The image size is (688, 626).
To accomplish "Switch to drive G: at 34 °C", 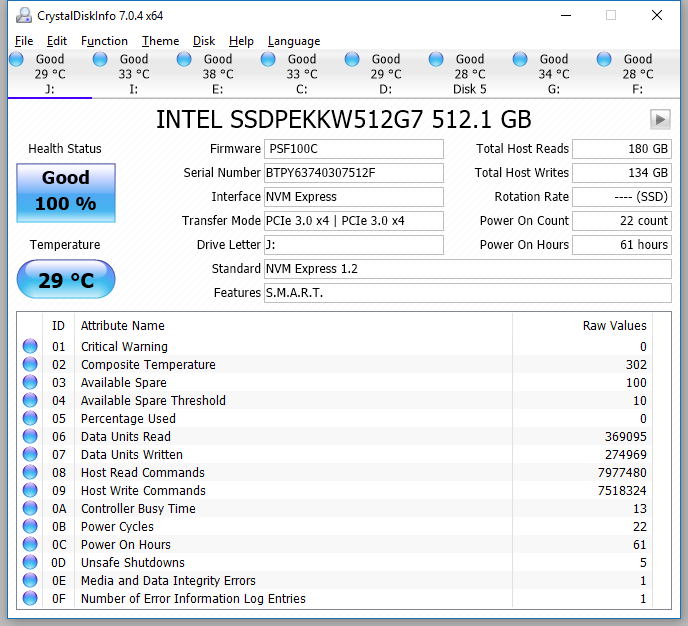I will pyautogui.click(x=553, y=74).
